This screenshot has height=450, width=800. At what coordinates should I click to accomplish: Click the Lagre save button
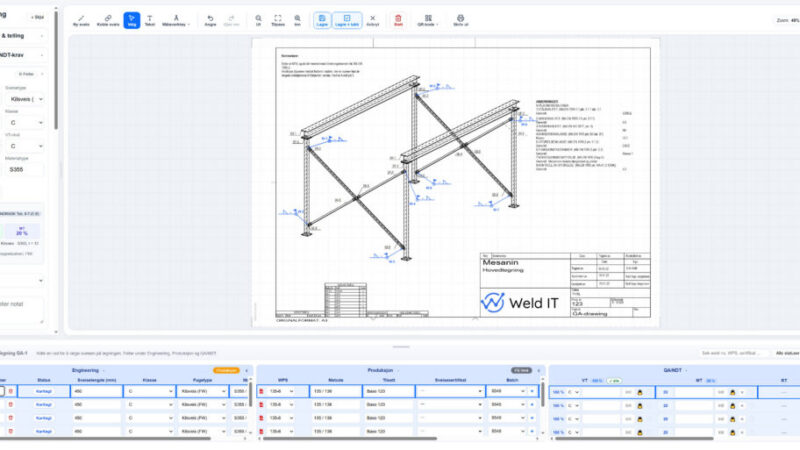coord(322,20)
